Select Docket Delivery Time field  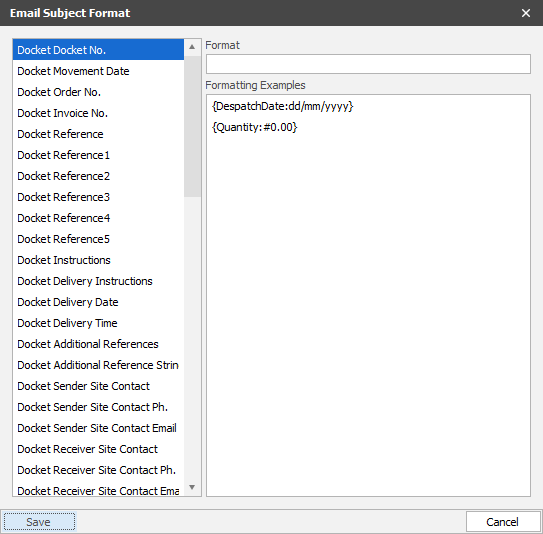[98, 323]
